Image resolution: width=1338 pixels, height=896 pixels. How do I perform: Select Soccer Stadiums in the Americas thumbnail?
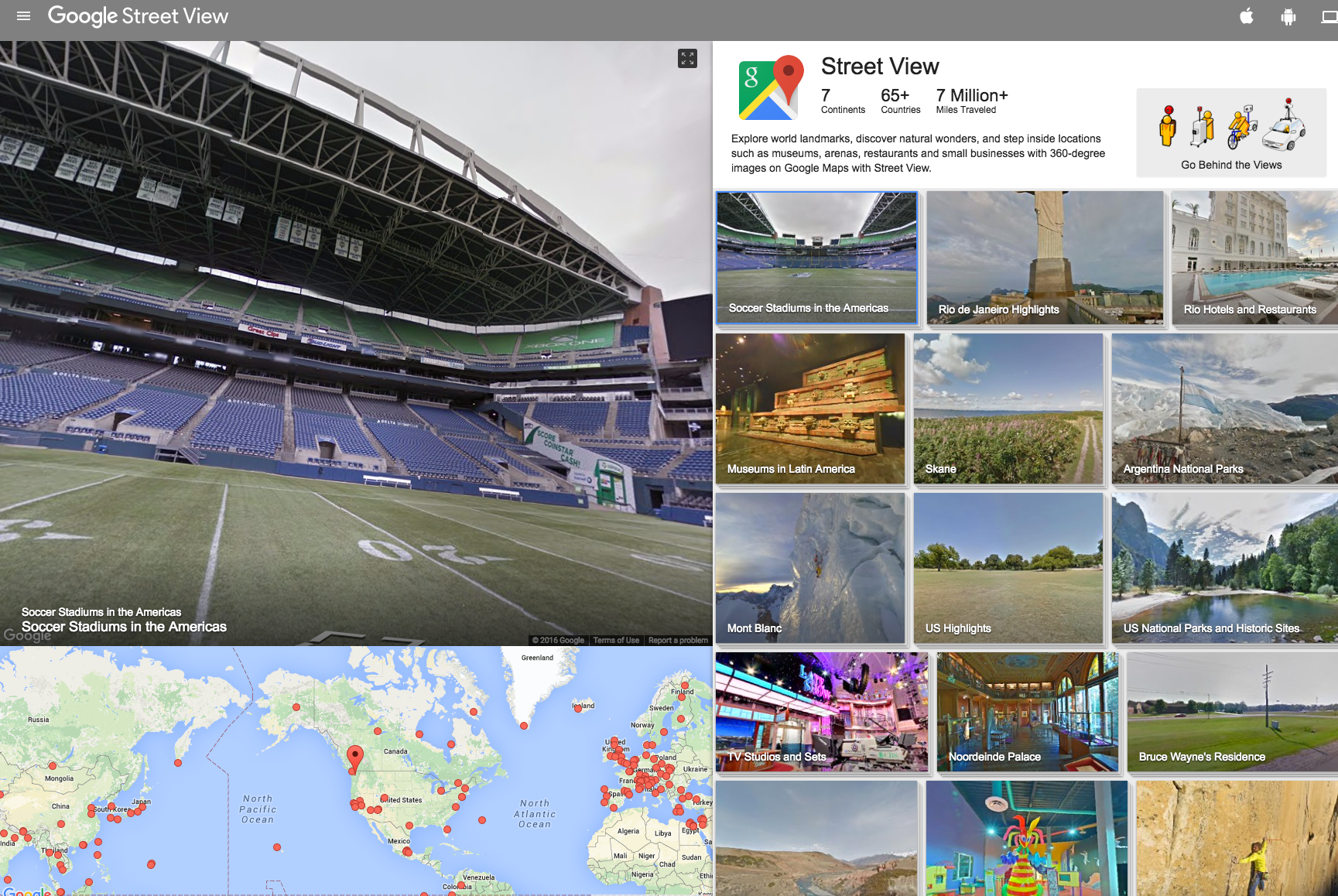(x=816, y=258)
